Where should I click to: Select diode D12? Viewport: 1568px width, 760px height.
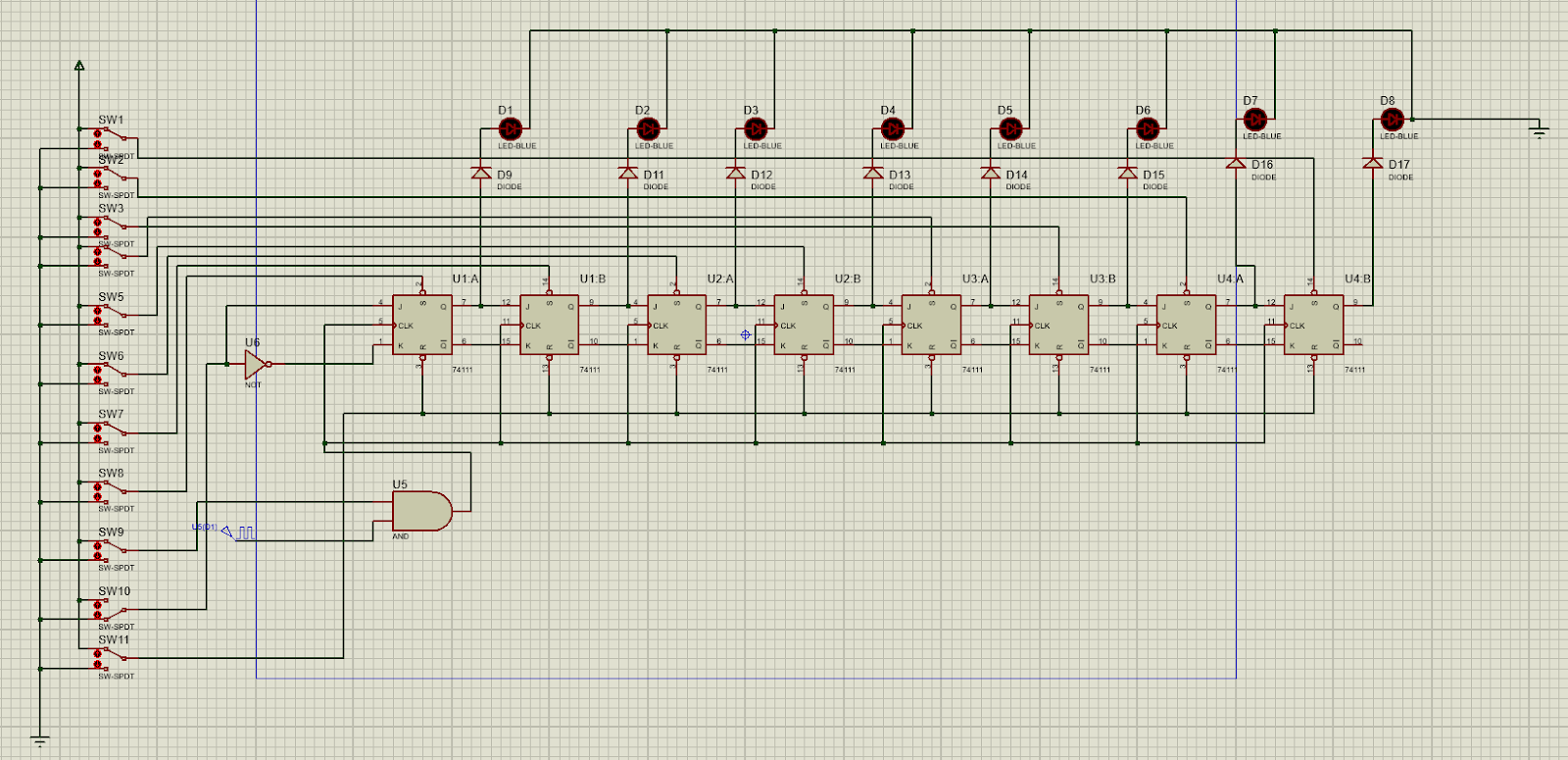click(x=736, y=173)
